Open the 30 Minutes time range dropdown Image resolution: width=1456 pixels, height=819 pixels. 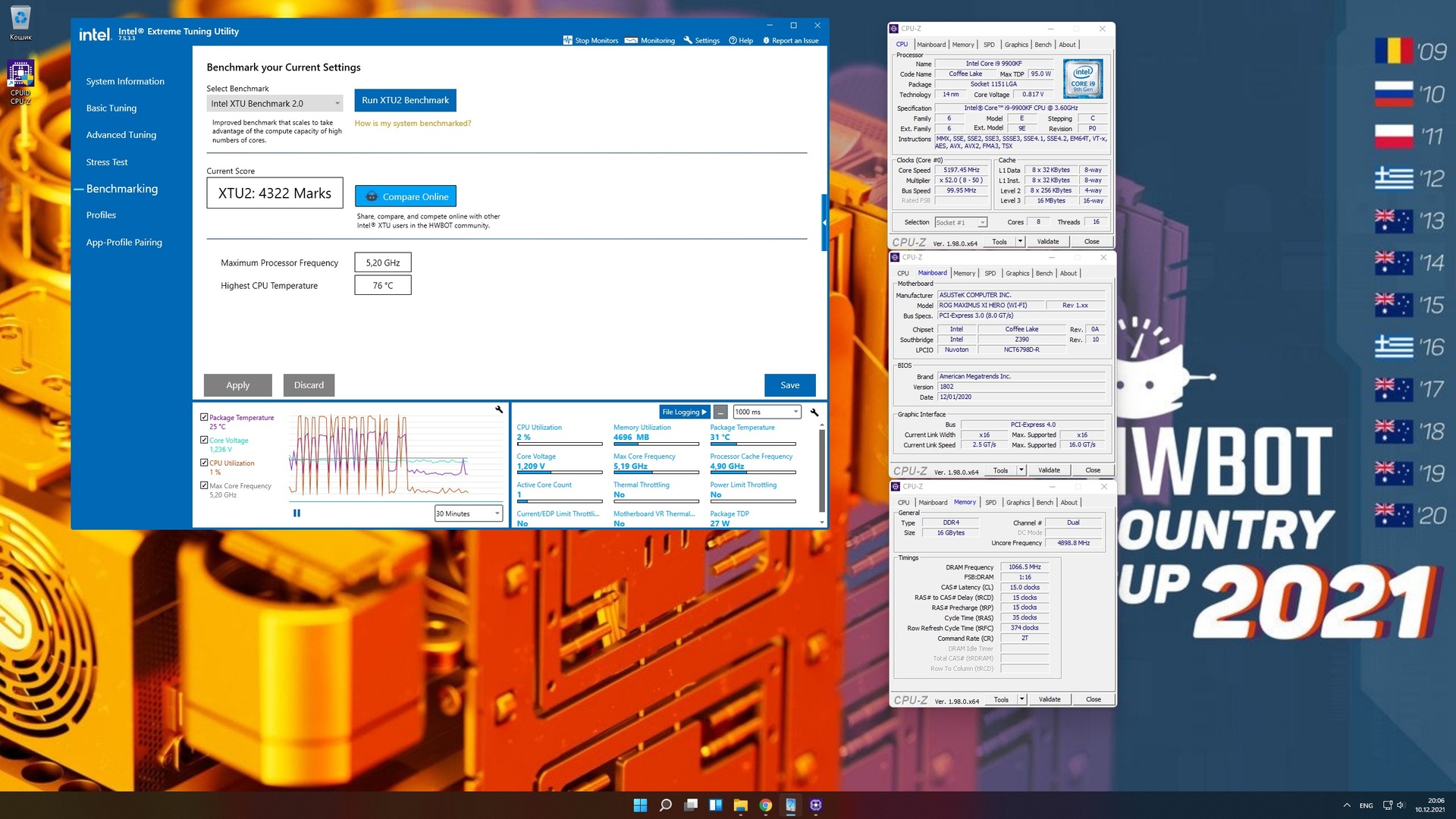click(468, 514)
